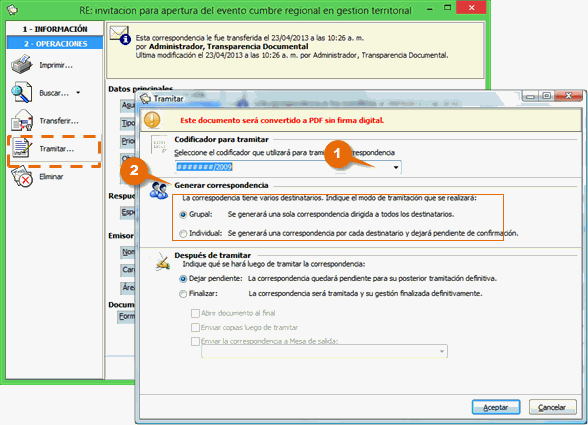This screenshot has height=425, width=588.
Task: Switch to 2 - OPERACIONES tab
Action: 55,44
